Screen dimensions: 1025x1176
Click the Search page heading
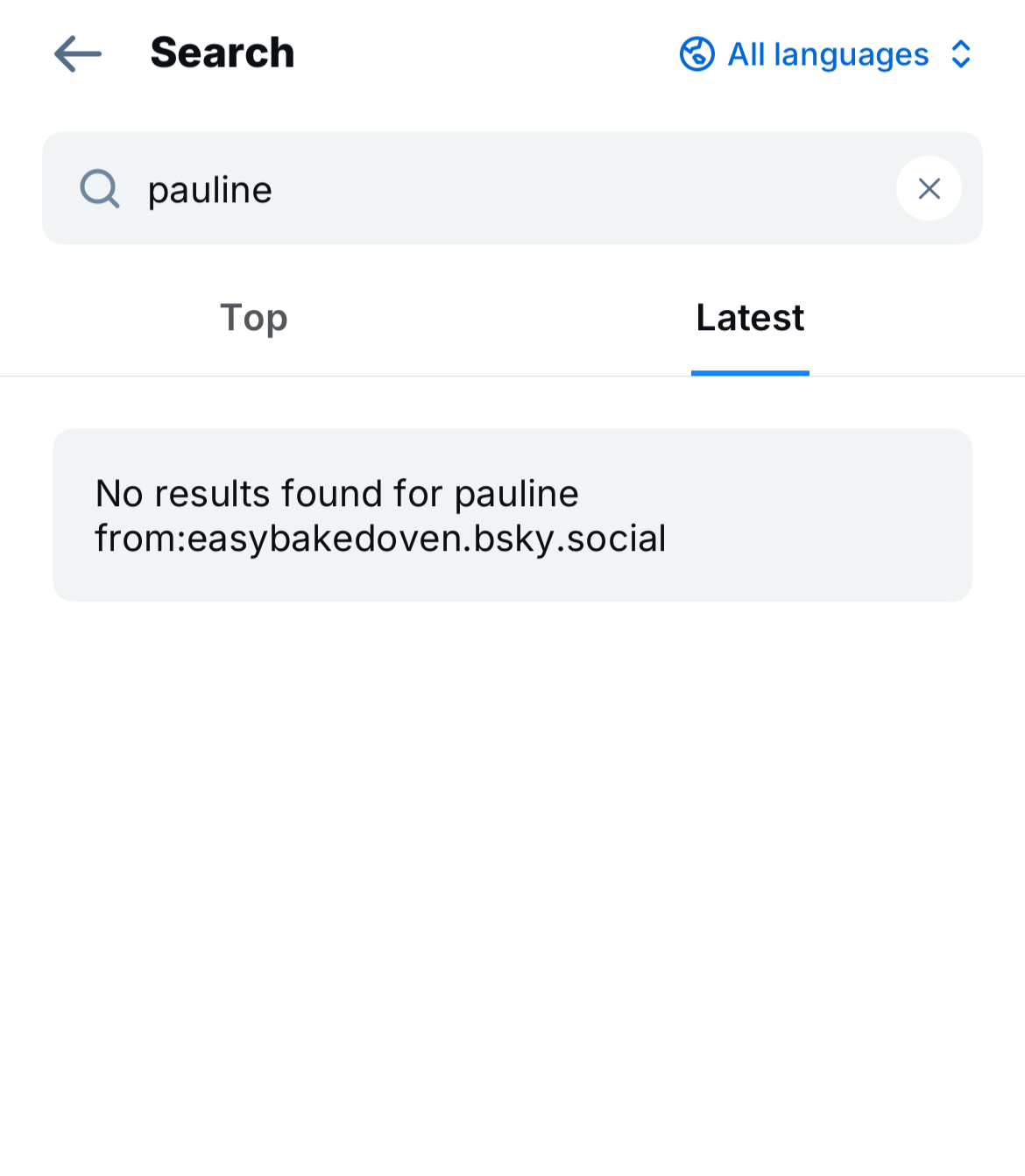pyautogui.click(x=223, y=53)
